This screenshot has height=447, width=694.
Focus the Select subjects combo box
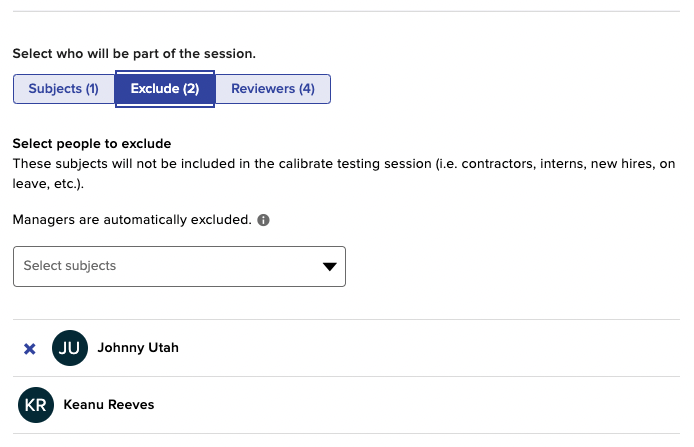179,266
